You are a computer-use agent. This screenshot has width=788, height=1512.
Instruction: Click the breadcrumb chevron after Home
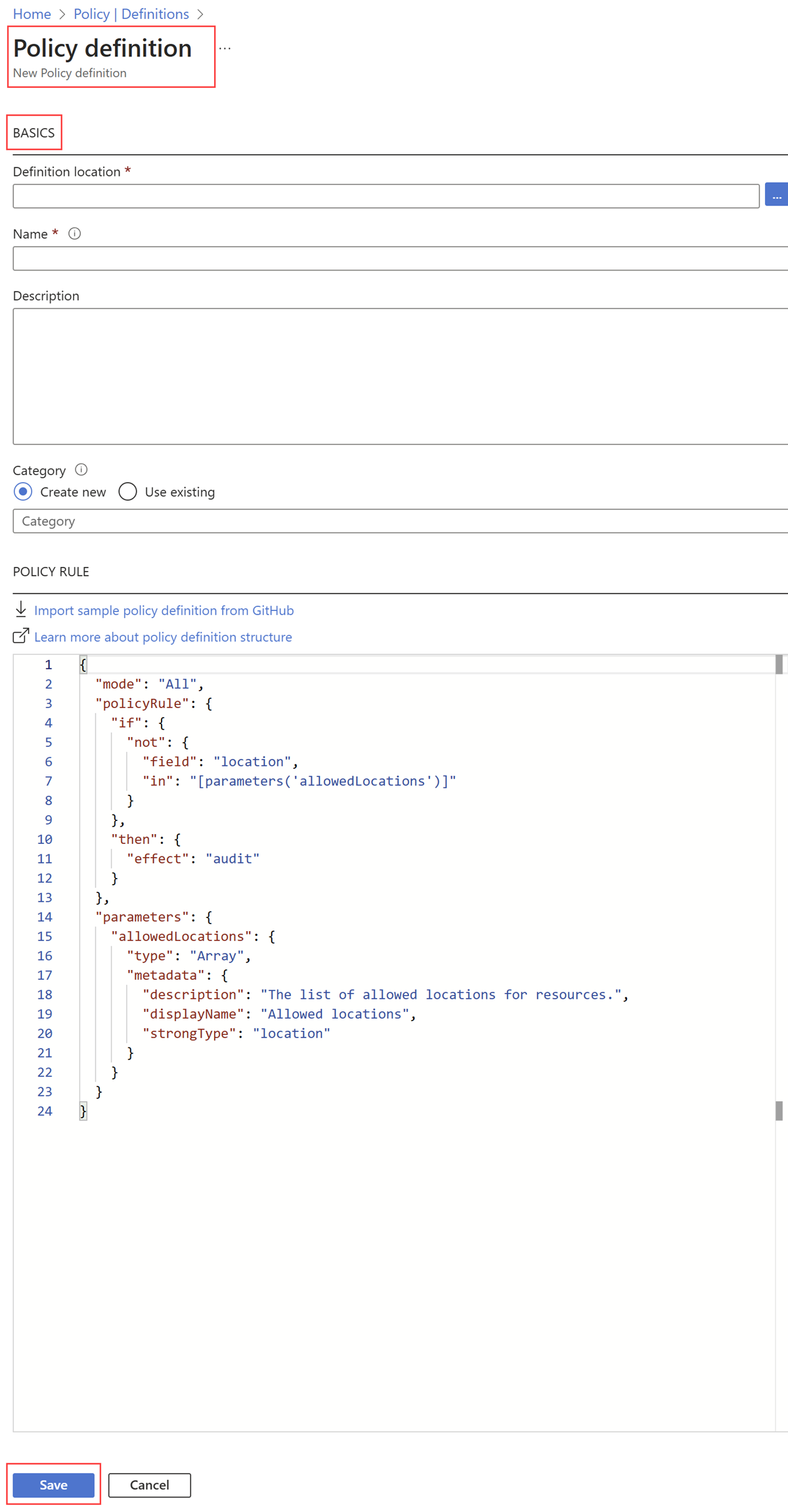(x=62, y=14)
